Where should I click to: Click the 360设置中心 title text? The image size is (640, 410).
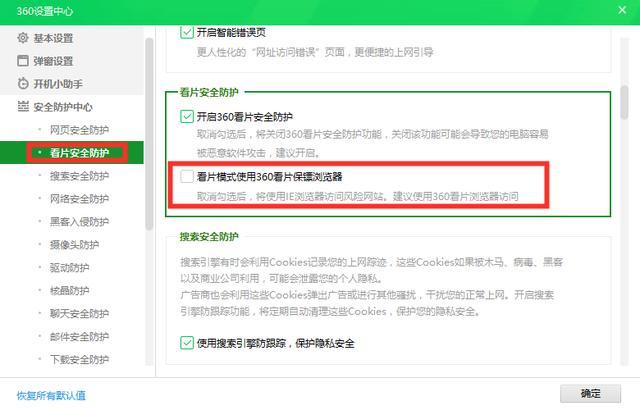(44, 11)
